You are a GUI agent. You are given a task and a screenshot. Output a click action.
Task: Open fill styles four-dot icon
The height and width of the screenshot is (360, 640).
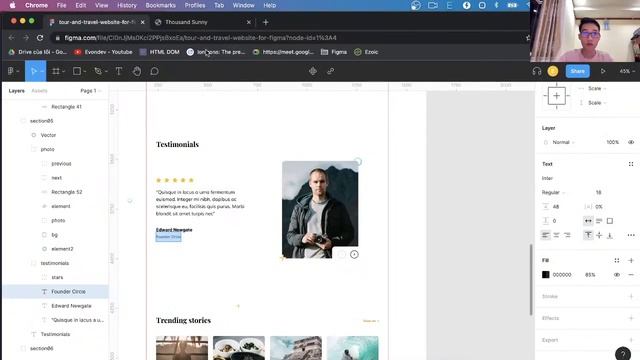617,260
